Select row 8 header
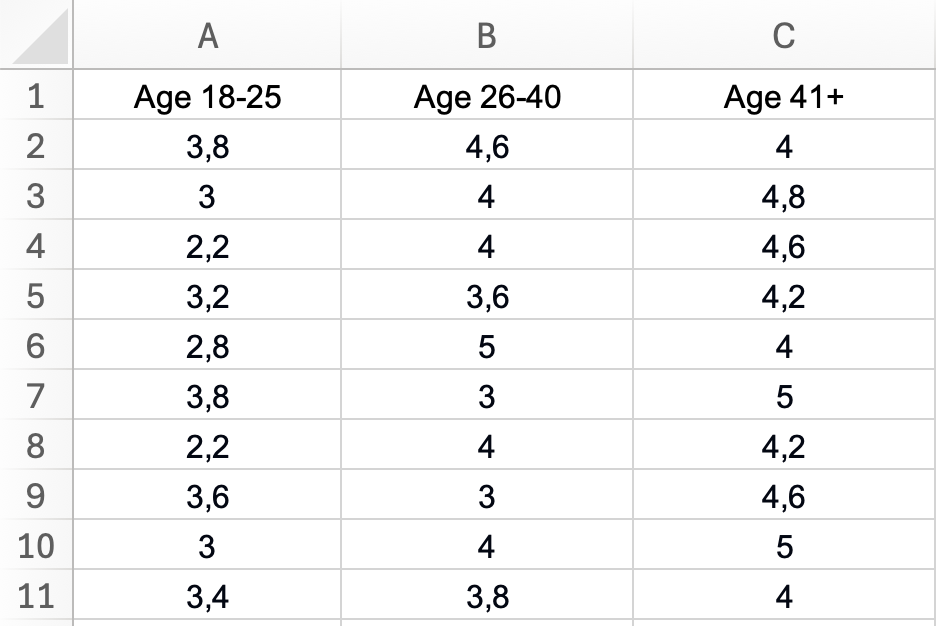 36,447
